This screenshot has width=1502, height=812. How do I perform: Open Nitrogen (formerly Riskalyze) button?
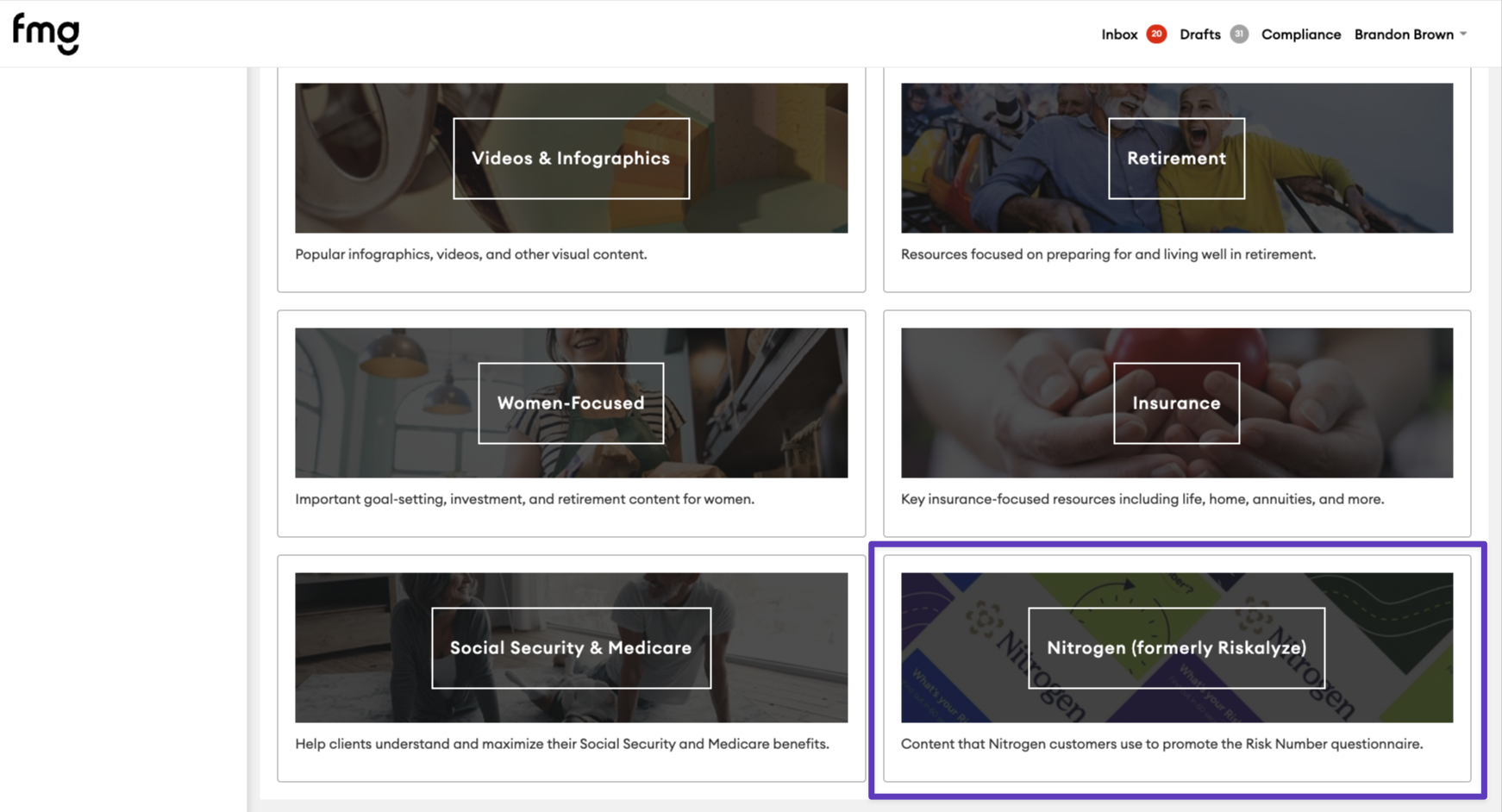1176,648
